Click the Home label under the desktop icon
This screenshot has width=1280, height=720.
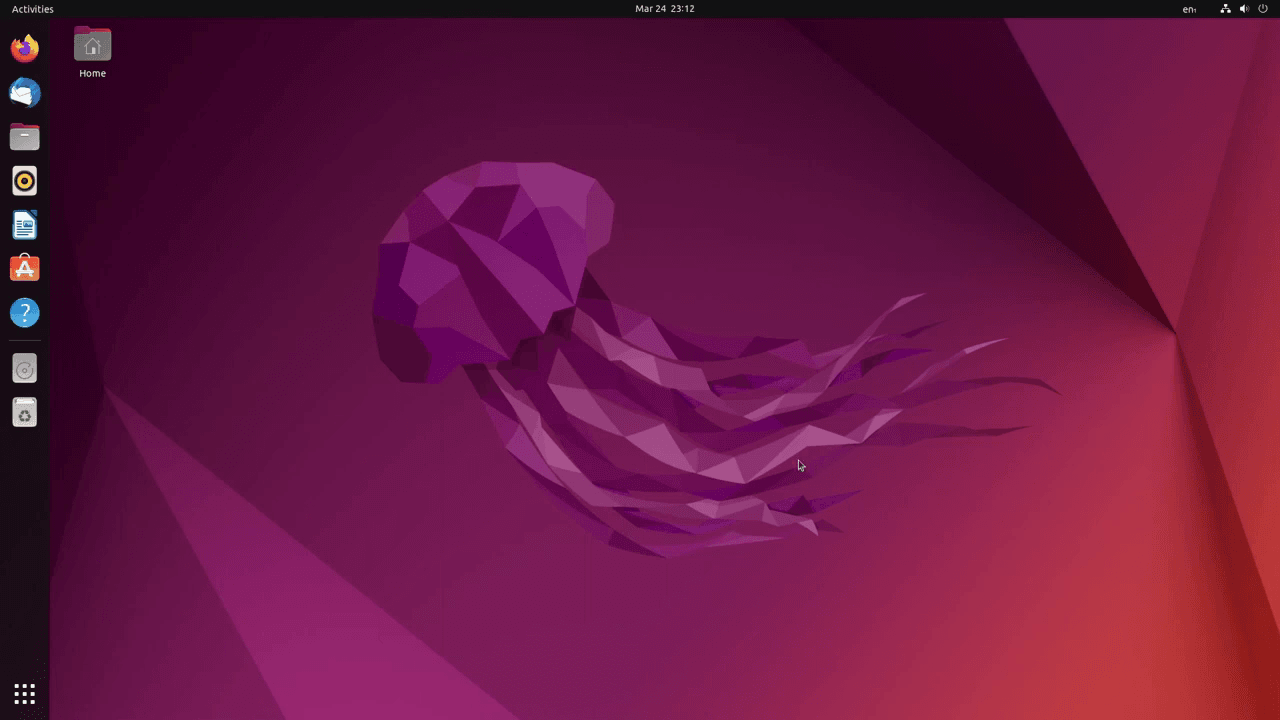click(92, 73)
